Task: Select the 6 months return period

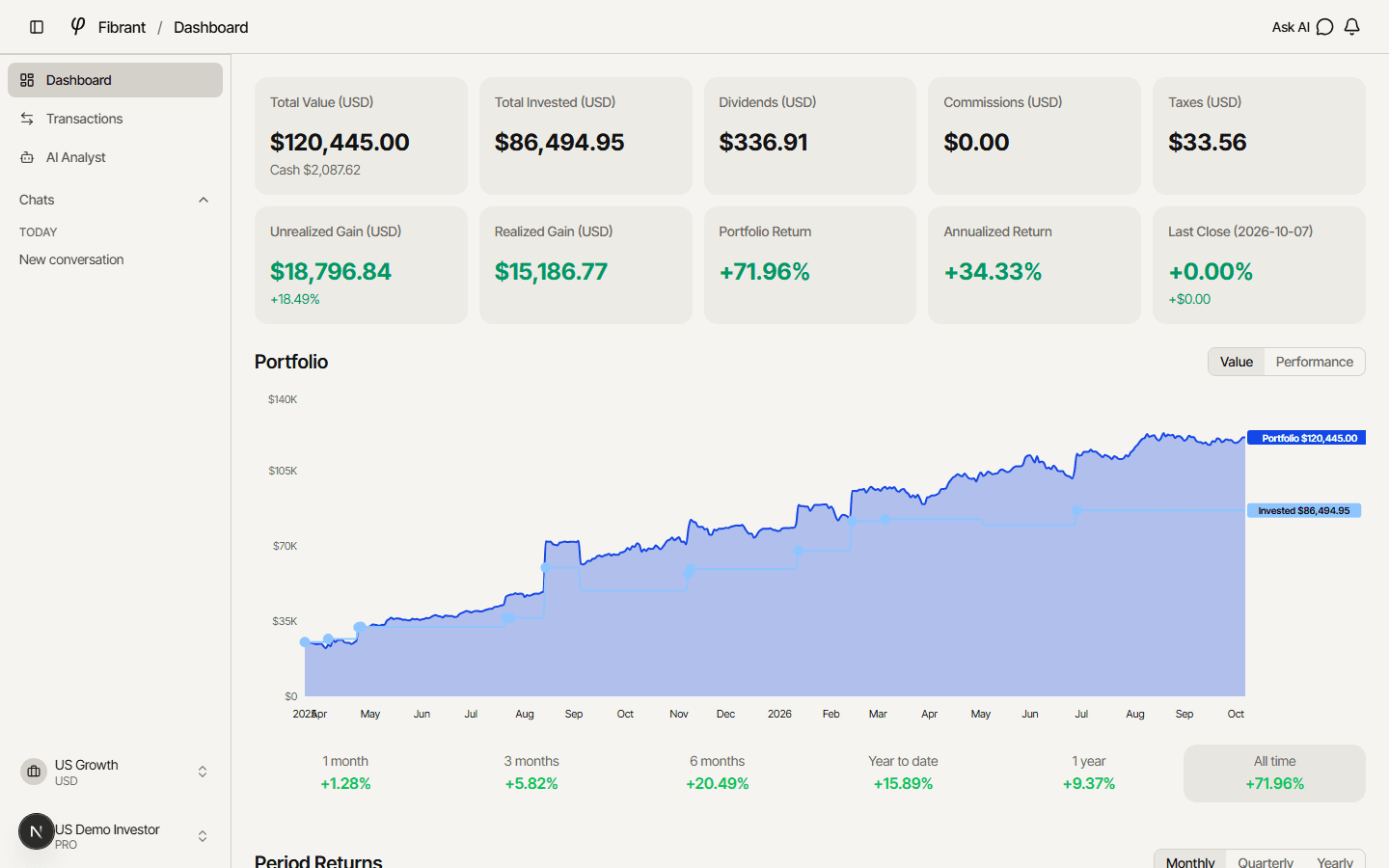Action: pyautogui.click(x=718, y=773)
